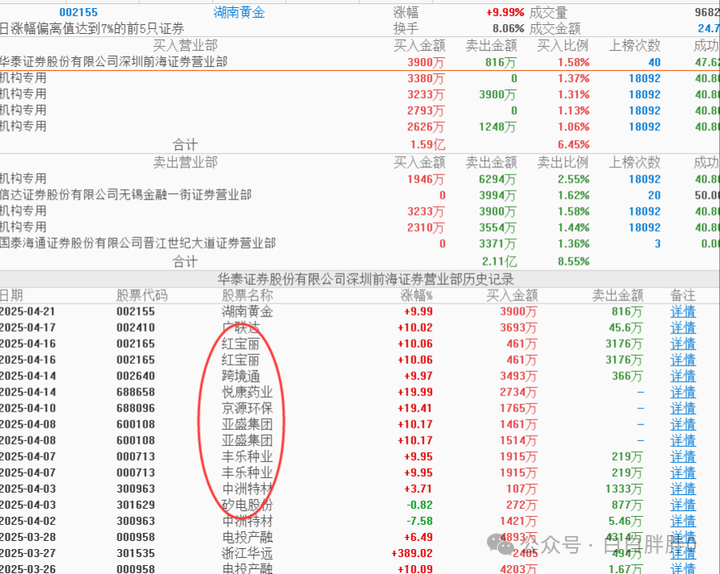Click the 3554万 sell amount cell
Viewport: 720px width, 574px height.
point(498,227)
